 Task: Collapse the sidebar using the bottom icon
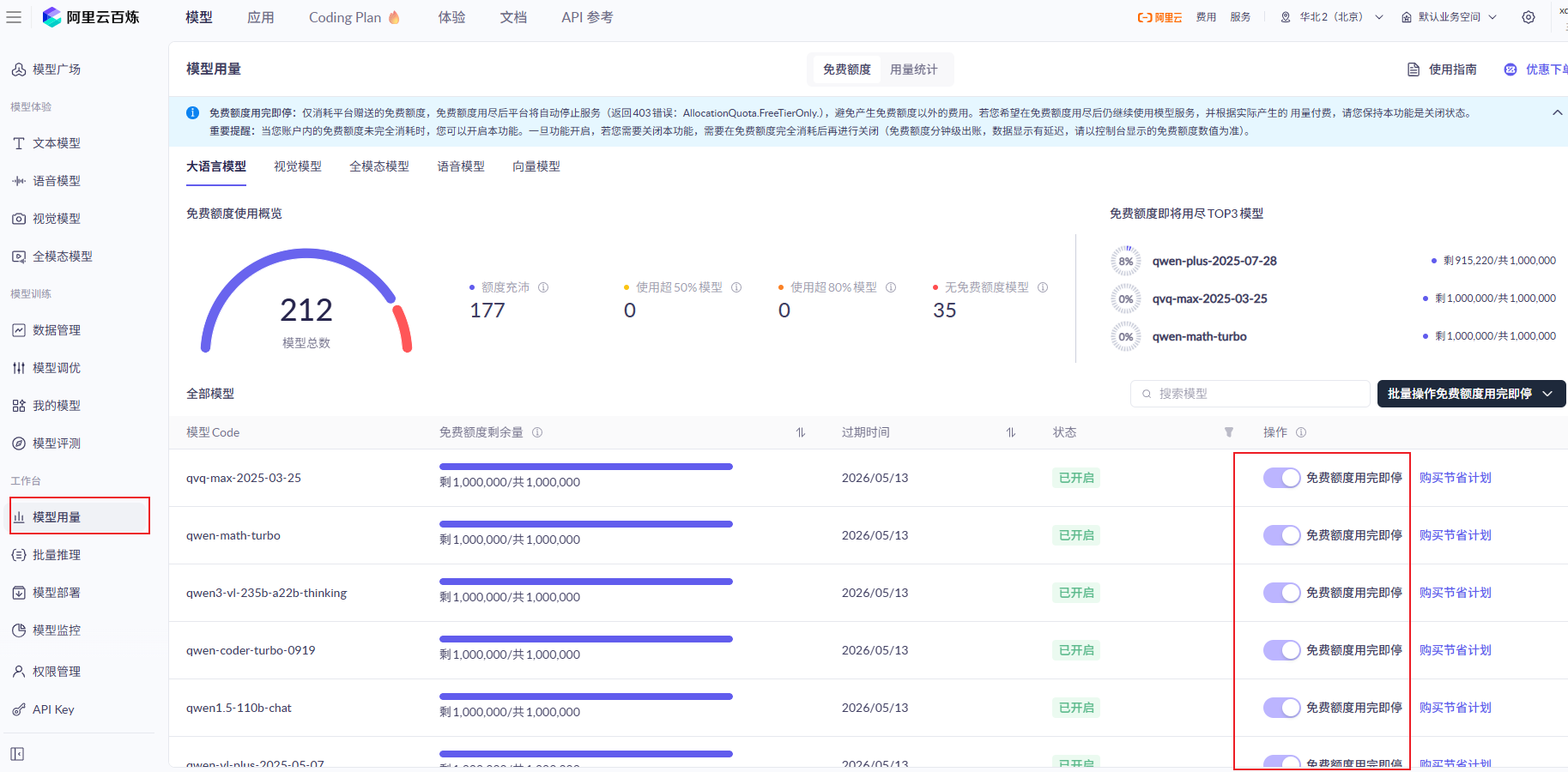tap(17, 754)
